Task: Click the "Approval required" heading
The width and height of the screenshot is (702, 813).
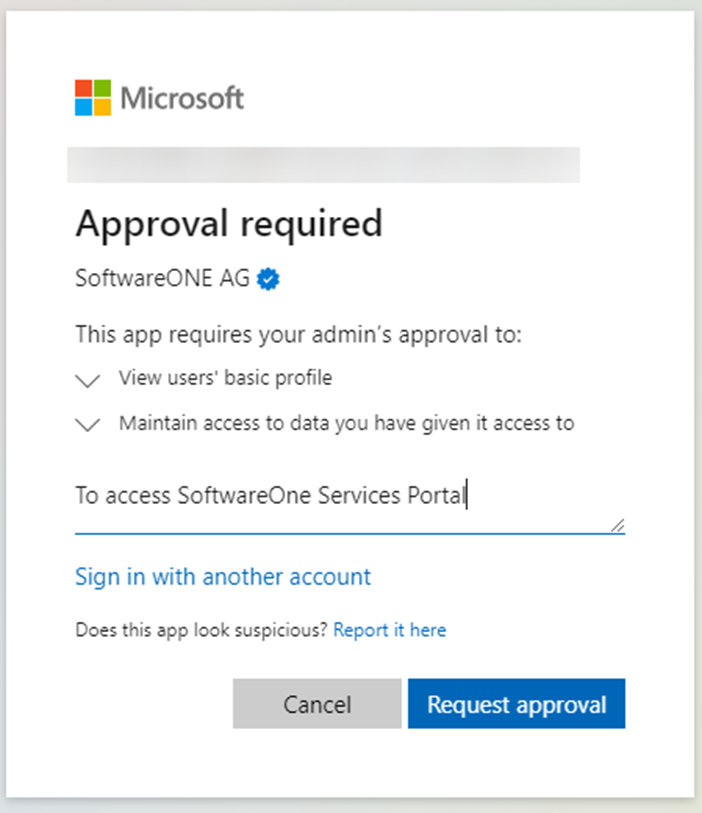Action: pyautogui.click(x=229, y=223)
